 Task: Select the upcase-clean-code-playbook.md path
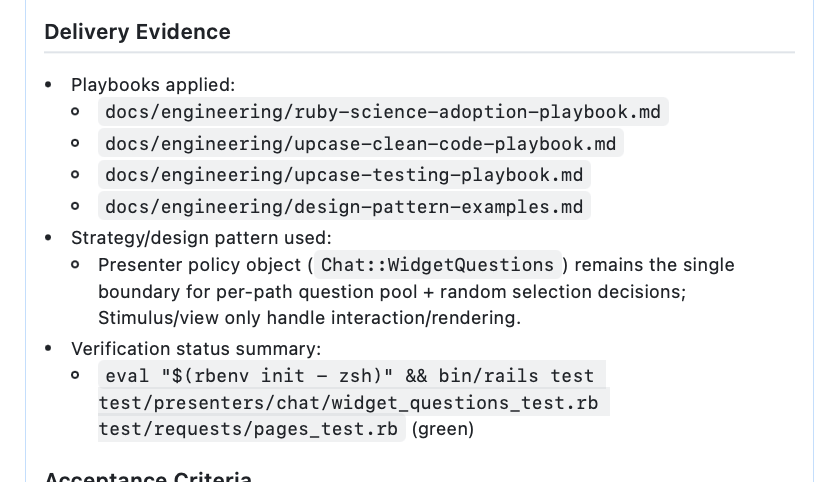click(x=361, y=143)
